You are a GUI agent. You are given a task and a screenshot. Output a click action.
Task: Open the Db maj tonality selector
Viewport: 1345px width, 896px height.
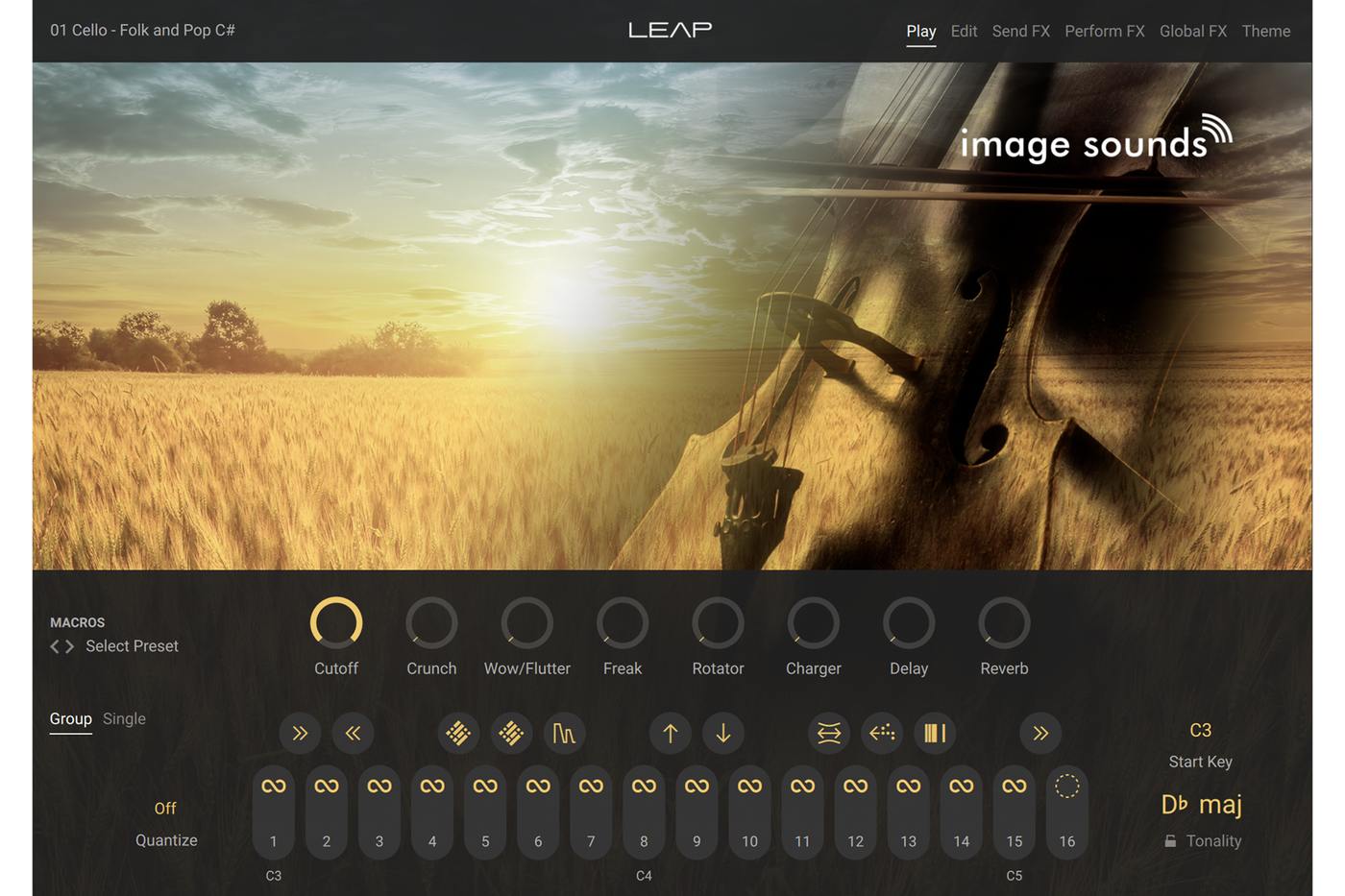1201,805
